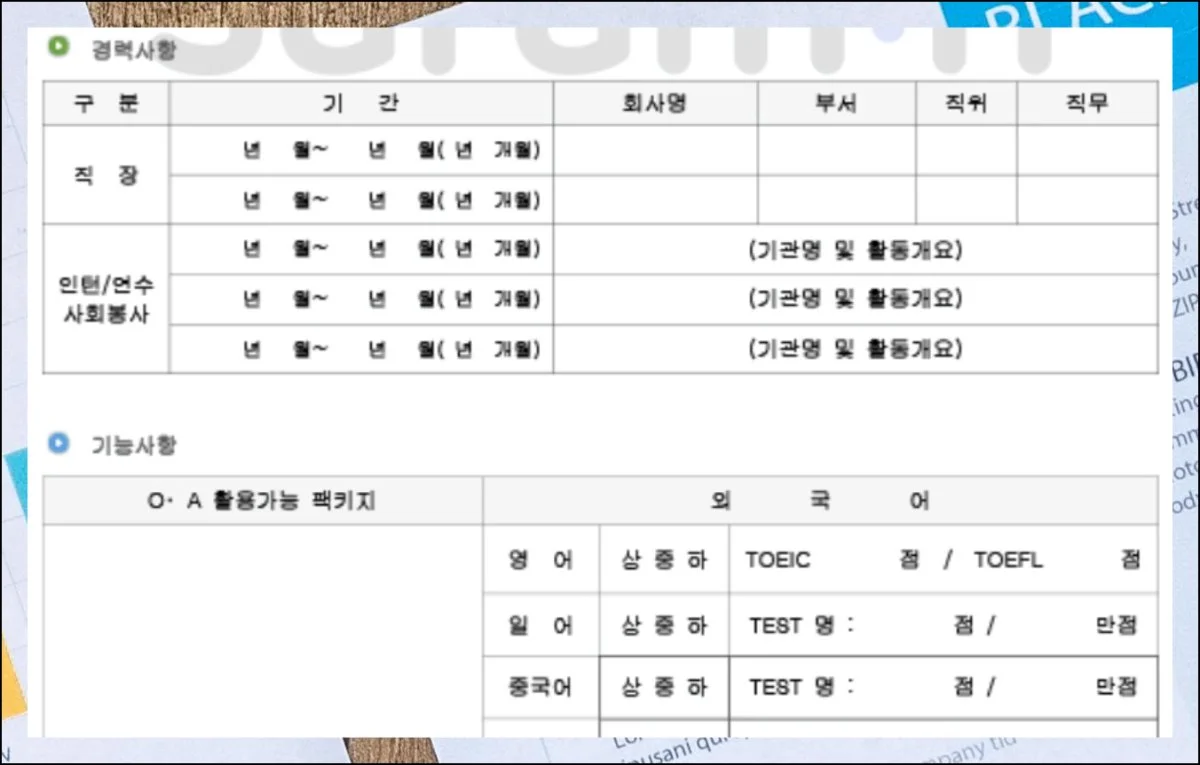The image size is (1200, 765).
Task: Click the empty 회사명 cell in first 직장 row
Action: tap(655, 150)
